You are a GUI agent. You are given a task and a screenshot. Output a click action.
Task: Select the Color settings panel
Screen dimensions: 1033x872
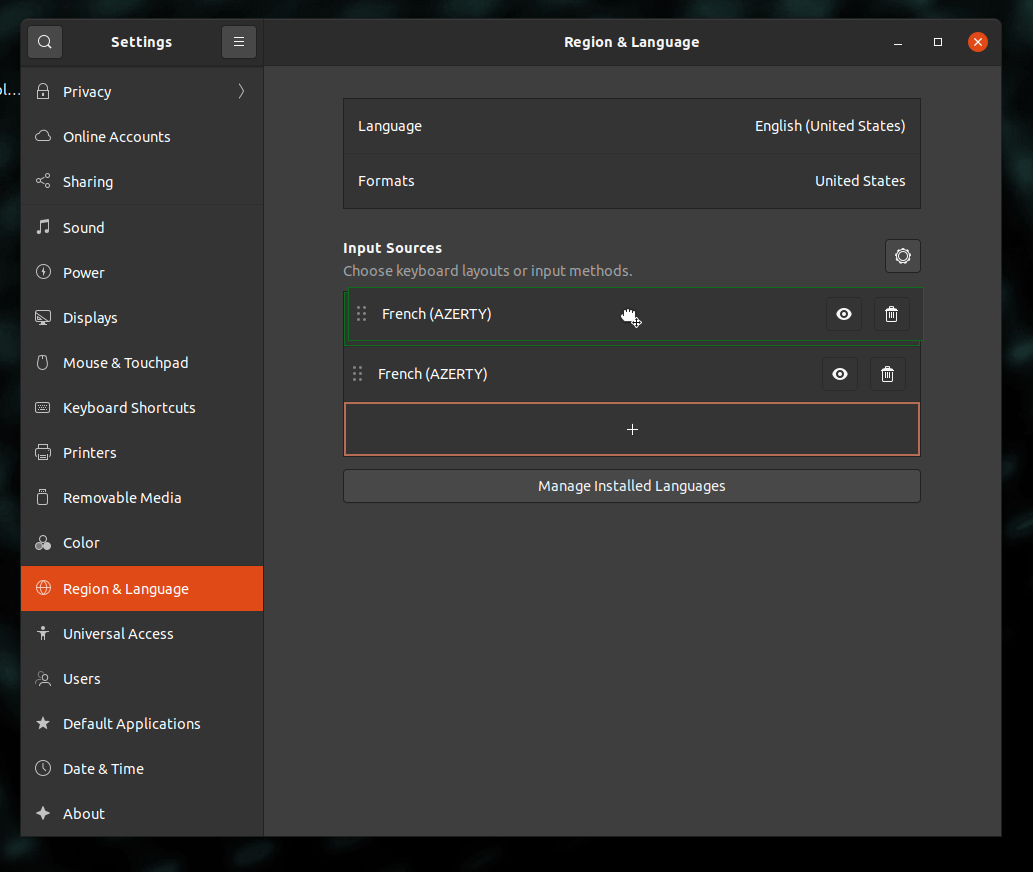click(81, 543)
